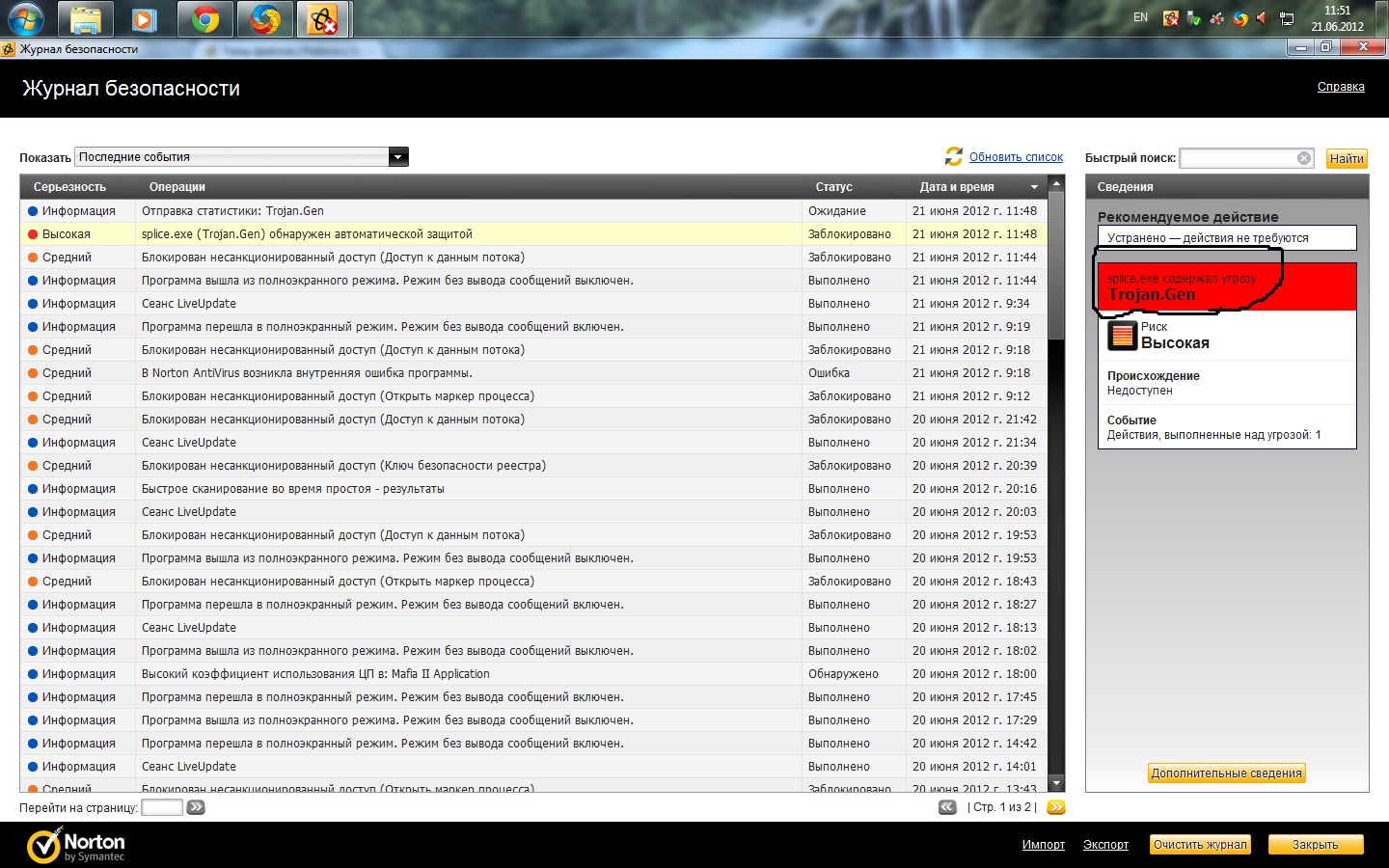Click the Закрыть button
1389x868 pixels.
click(x=1316, y=845)
